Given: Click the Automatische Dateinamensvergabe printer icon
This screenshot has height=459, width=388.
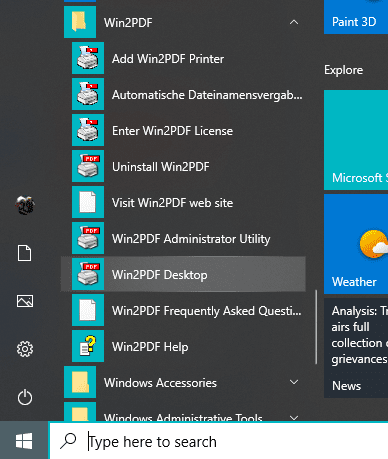Looking at the screenshot, I should (x=88, y=94).
